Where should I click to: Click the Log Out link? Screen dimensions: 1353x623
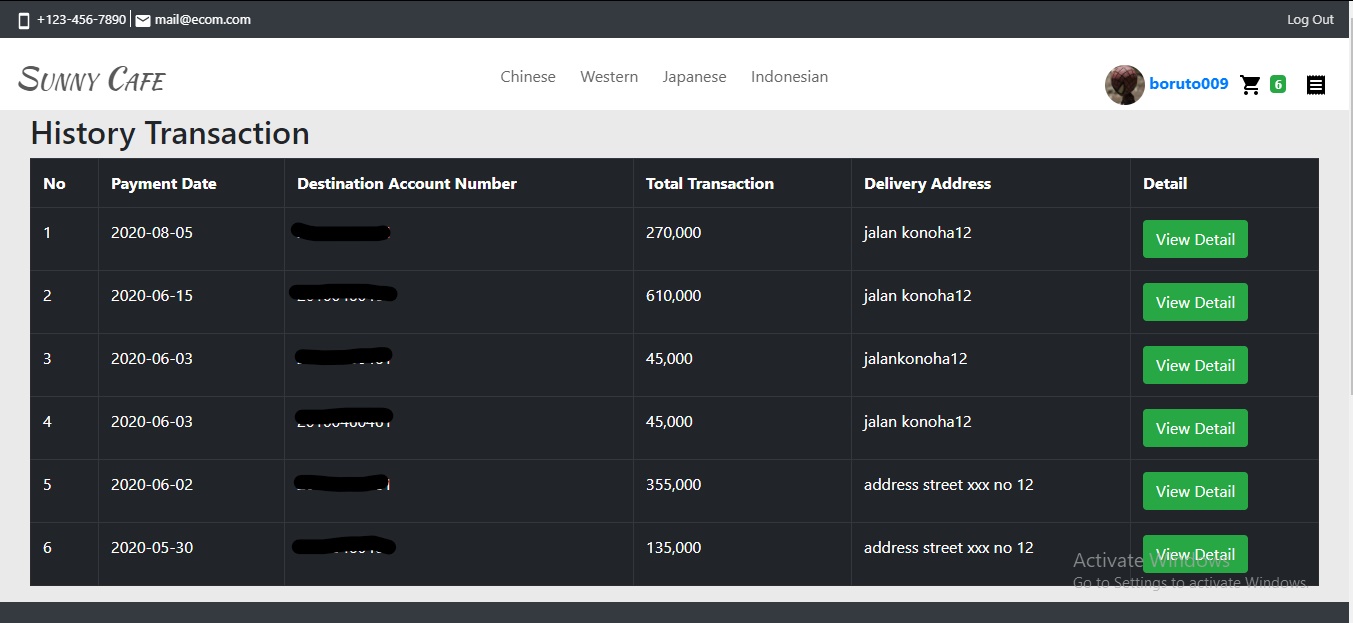click(1310, 20)
